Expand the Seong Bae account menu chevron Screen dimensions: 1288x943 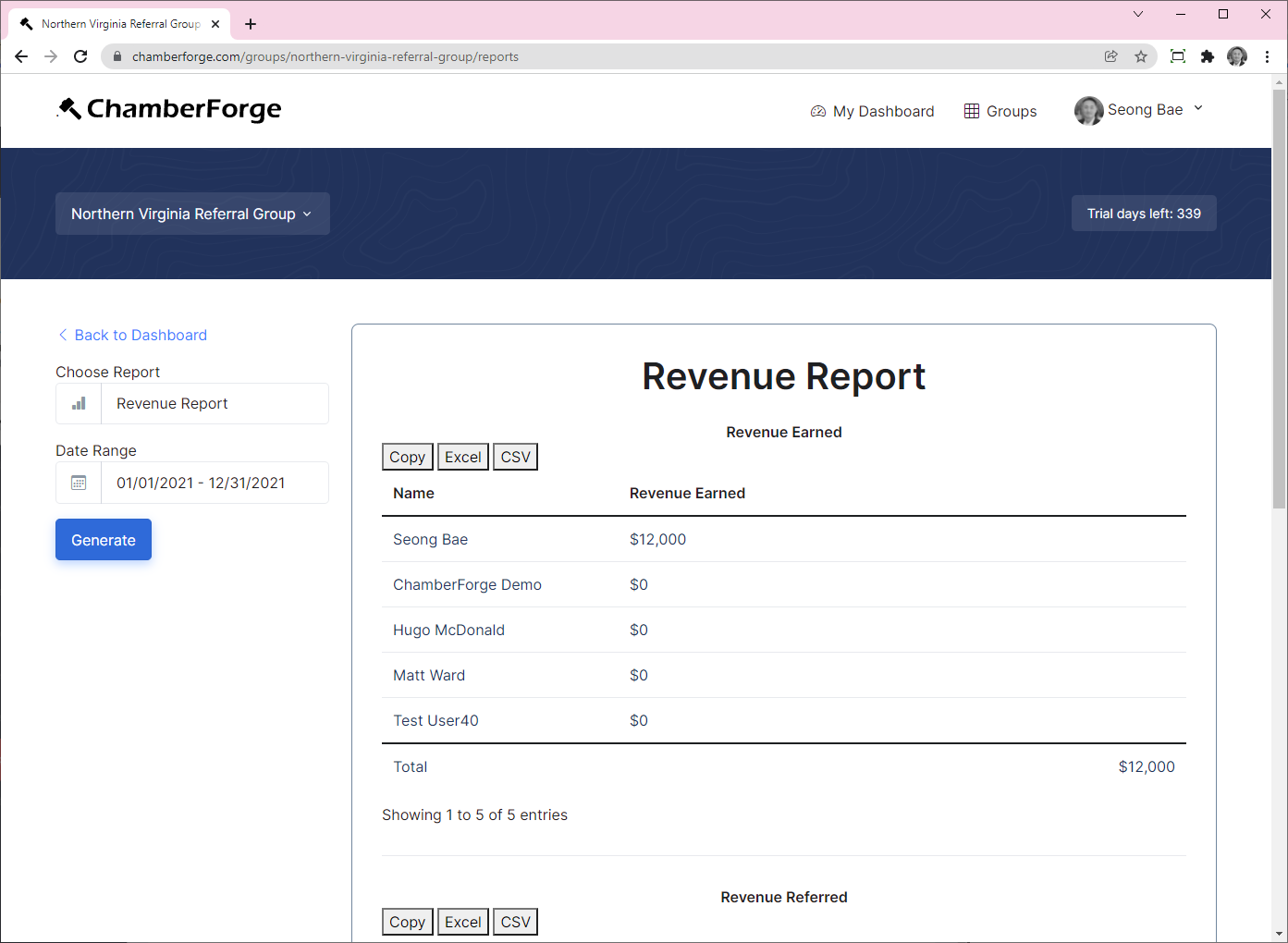click(1198, 108)
